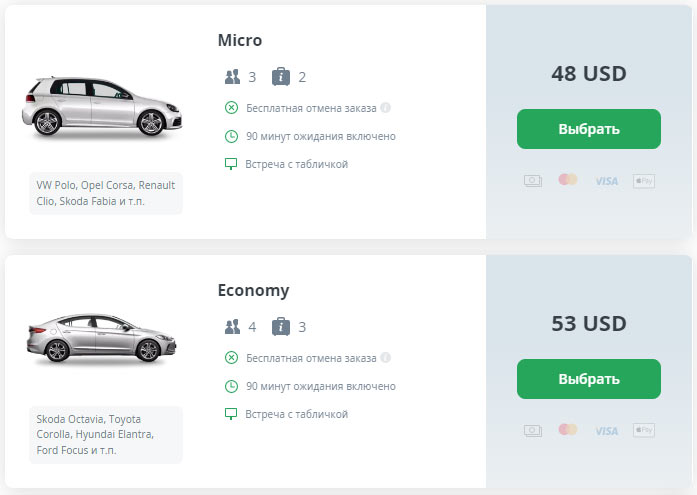
Task: Click the Economy class title
Action: coord(253,291)
